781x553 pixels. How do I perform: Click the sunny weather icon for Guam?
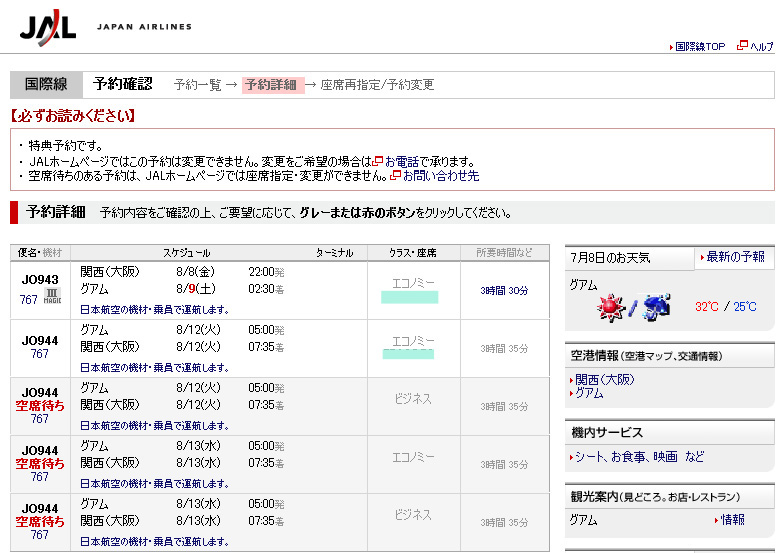tap(610, 307)
